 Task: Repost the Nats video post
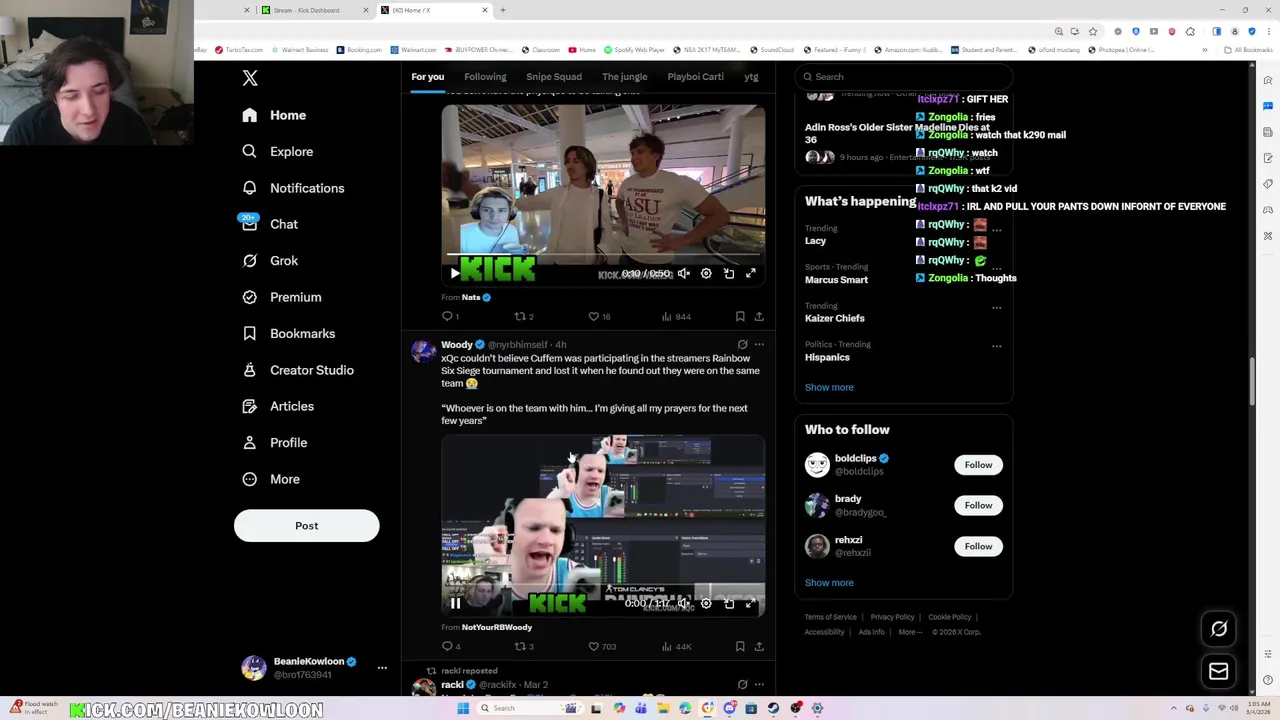[523, 316]
